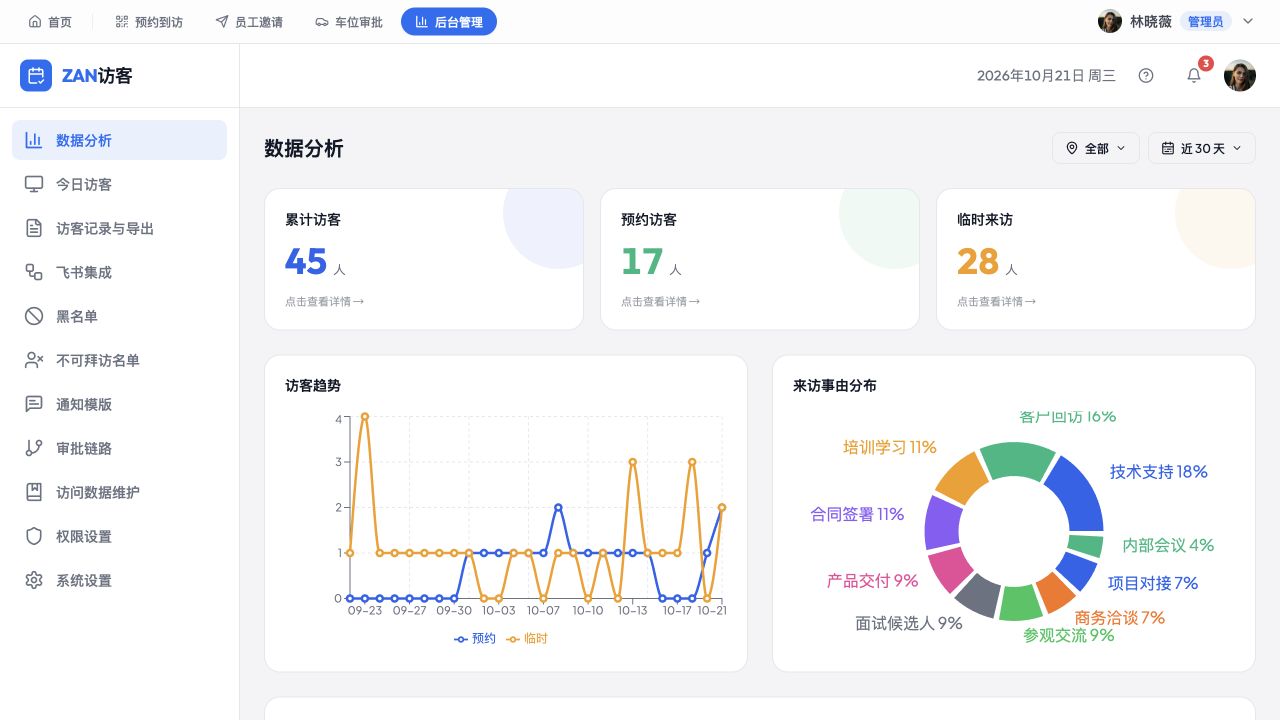Click the 面试候选人 9% label
Screen dimensions: 1280x720
click(908, 623)
